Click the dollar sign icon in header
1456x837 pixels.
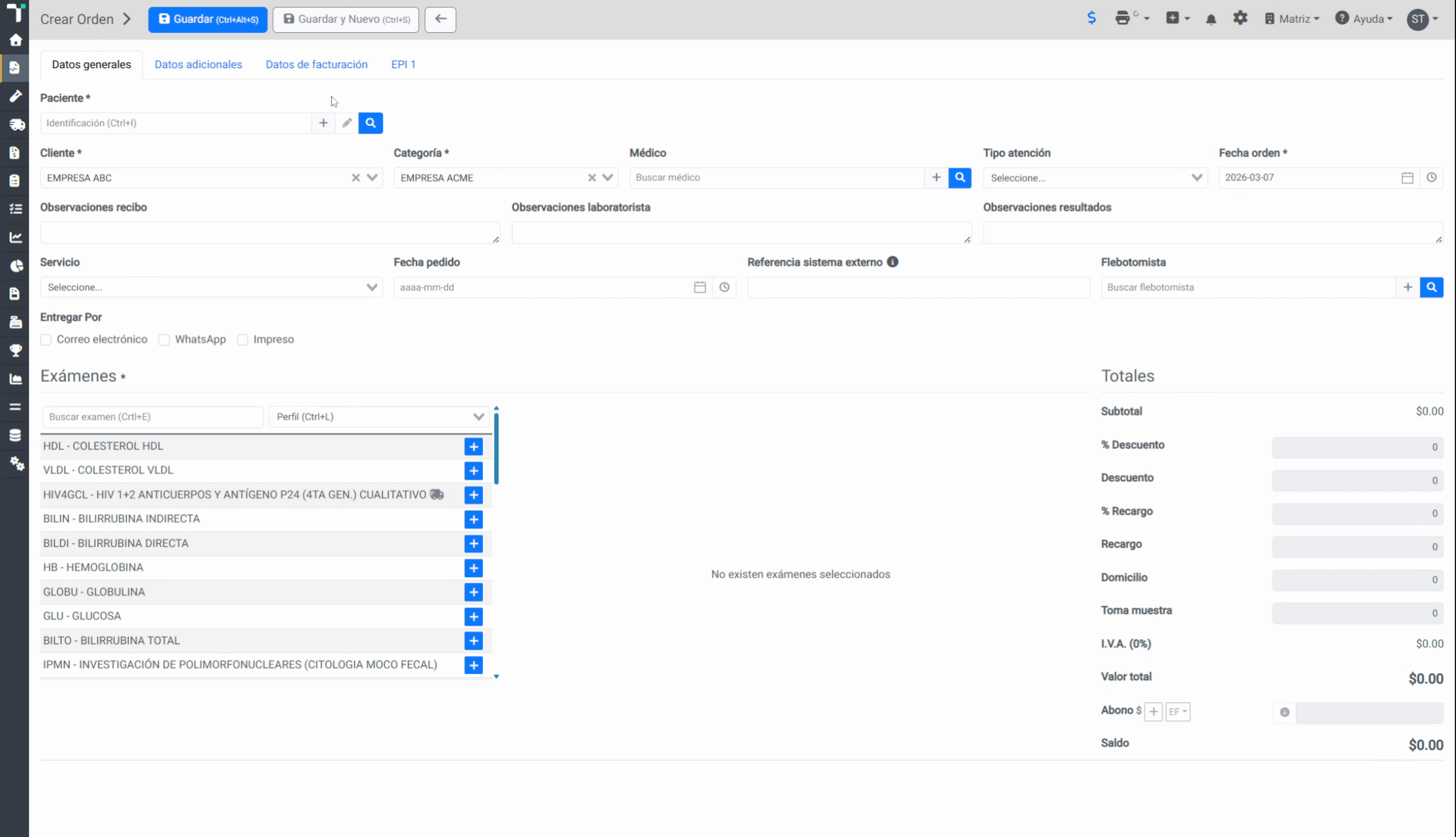click(1092, 18)
